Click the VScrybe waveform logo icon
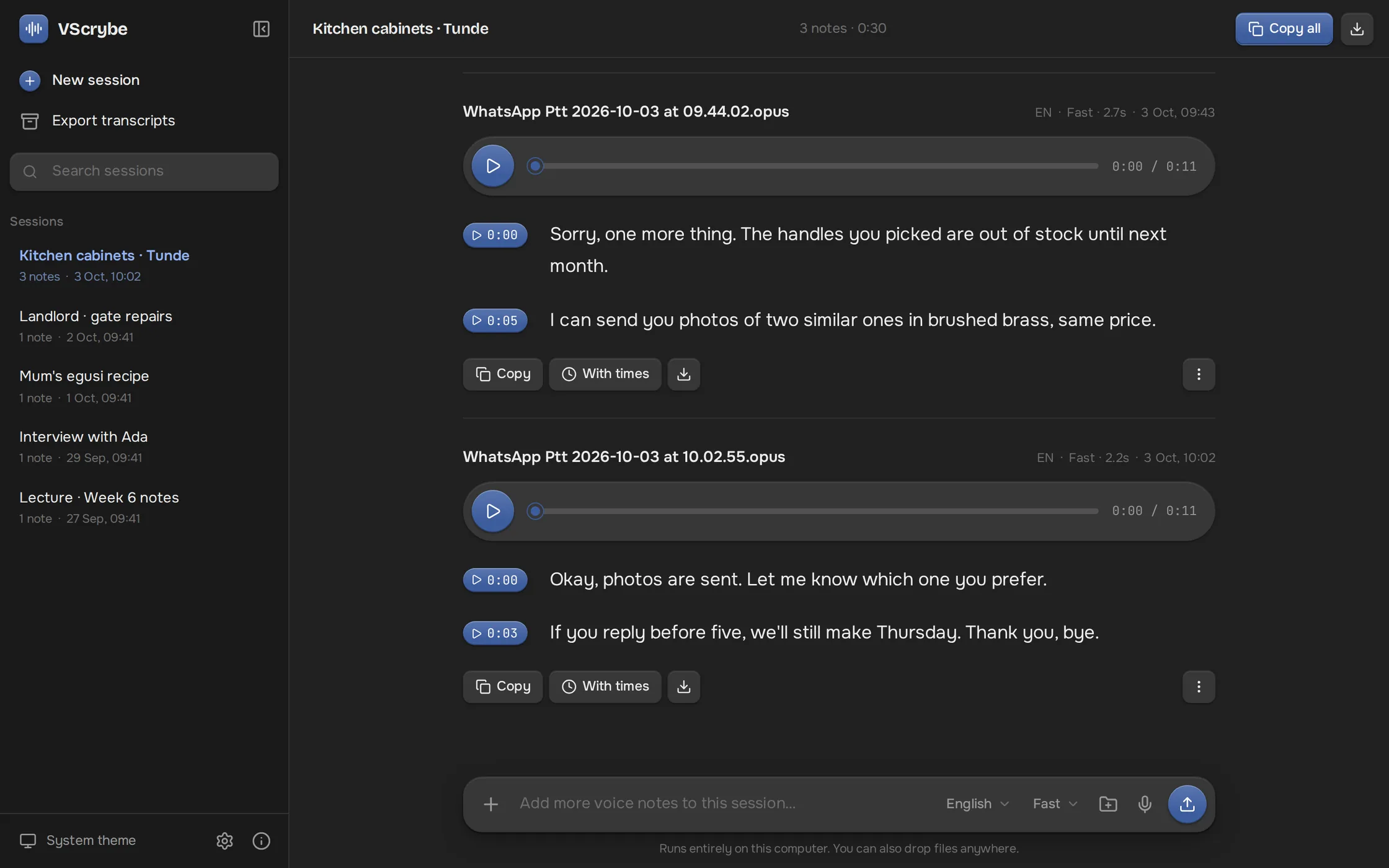1389x868 pixels. coord(33,29)
